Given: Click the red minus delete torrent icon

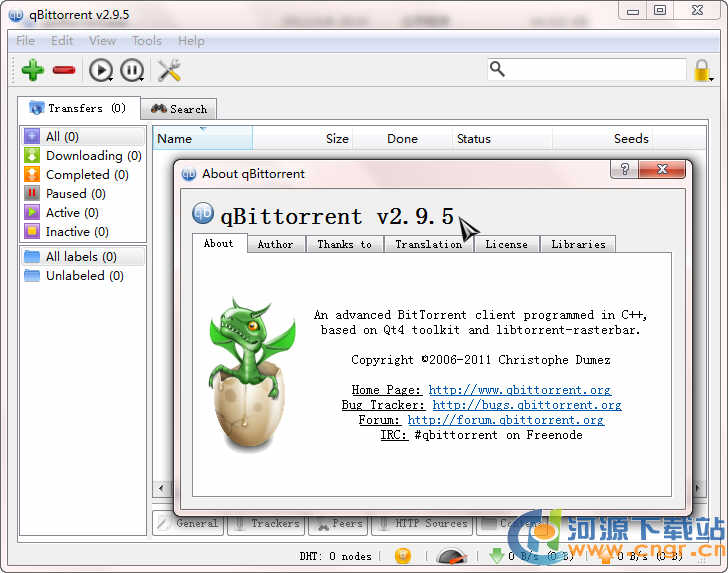Looking at the screenshot, I should pyautogui.click(x=64, y=70).
